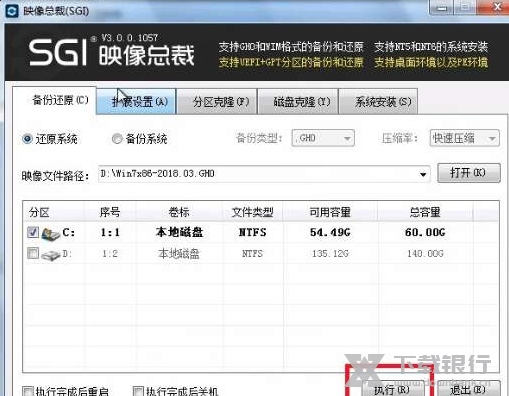This screenshot has width=509, height=396.
Task: Click the 总容量 column header
Action: click(x=425, y=212)
